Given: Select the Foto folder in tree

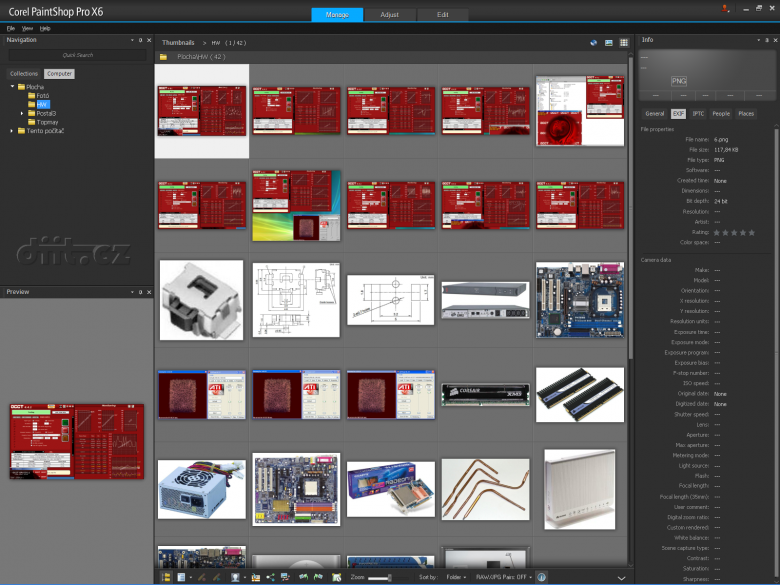Looking at the screenshot, I should coord(45,95).
